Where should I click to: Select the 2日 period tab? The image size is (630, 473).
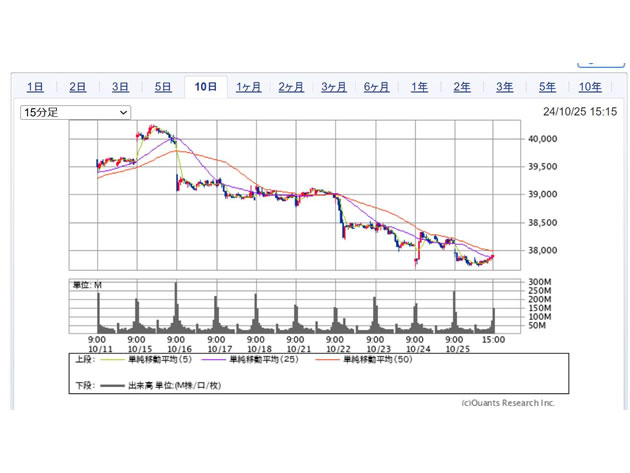click(x=78, y=87)
